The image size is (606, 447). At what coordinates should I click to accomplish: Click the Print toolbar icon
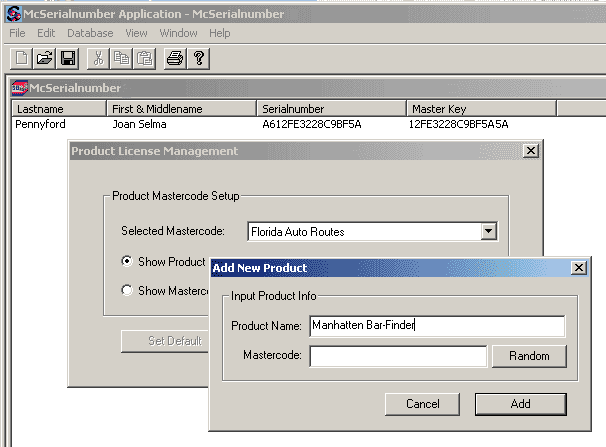[175, 59]
